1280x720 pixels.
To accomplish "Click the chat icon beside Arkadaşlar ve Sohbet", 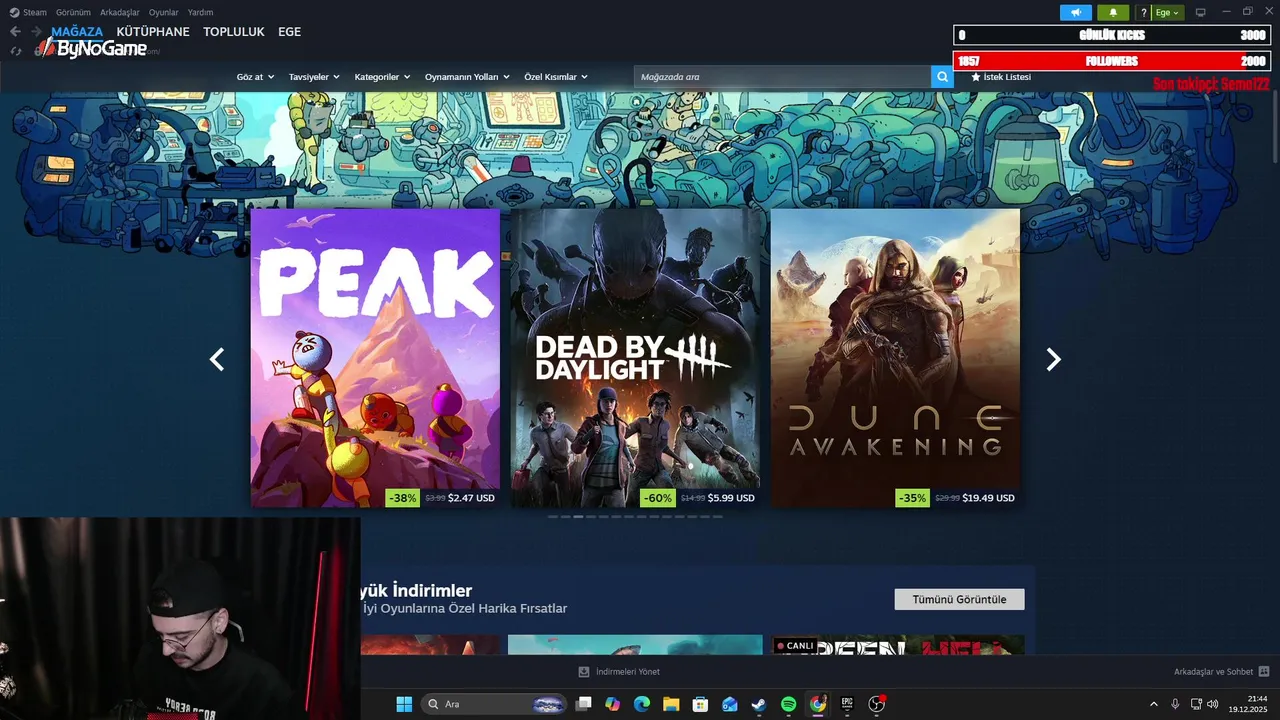I will pos(1264,672).
